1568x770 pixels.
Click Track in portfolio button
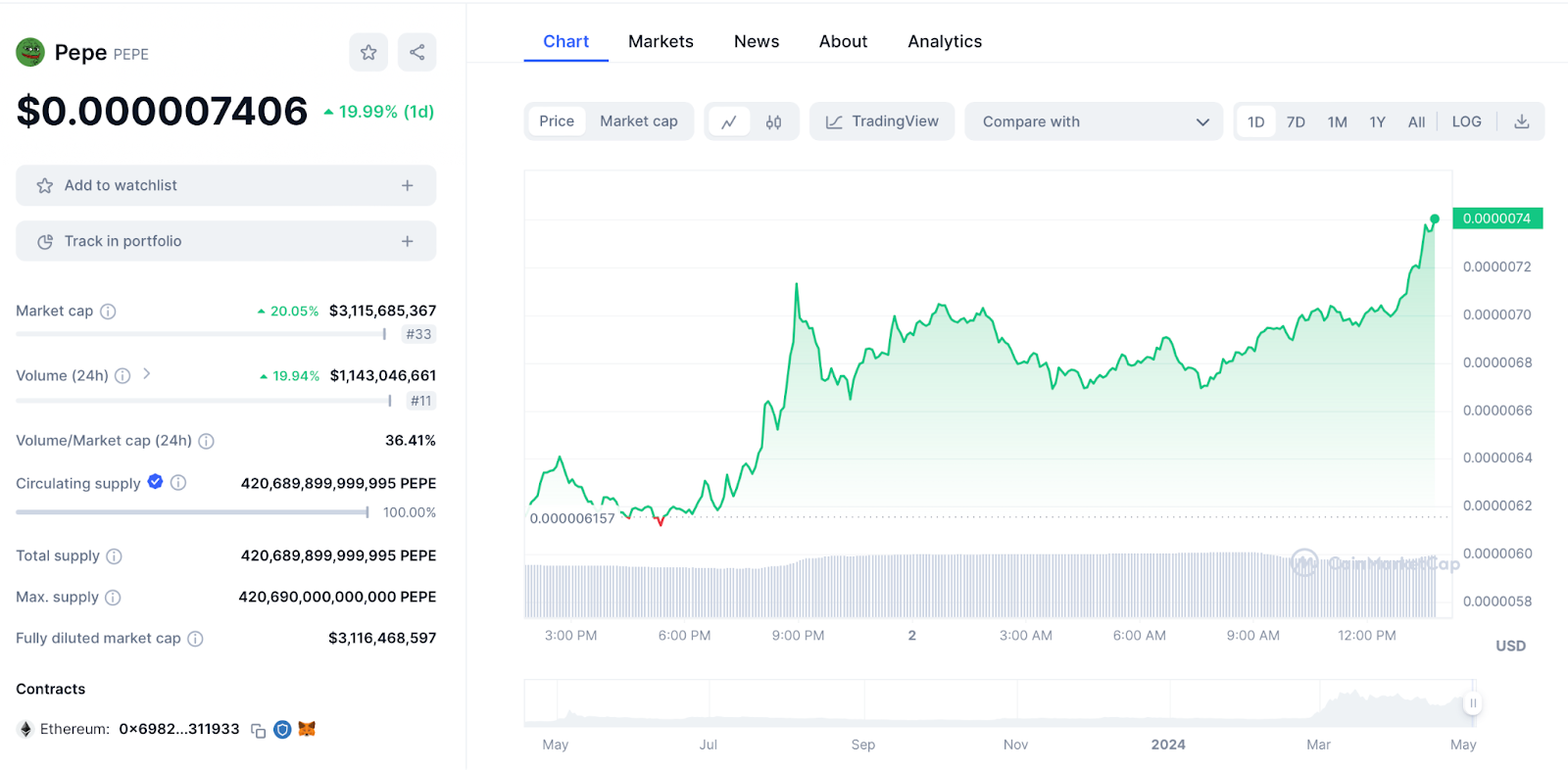click(x=225, y=241)
